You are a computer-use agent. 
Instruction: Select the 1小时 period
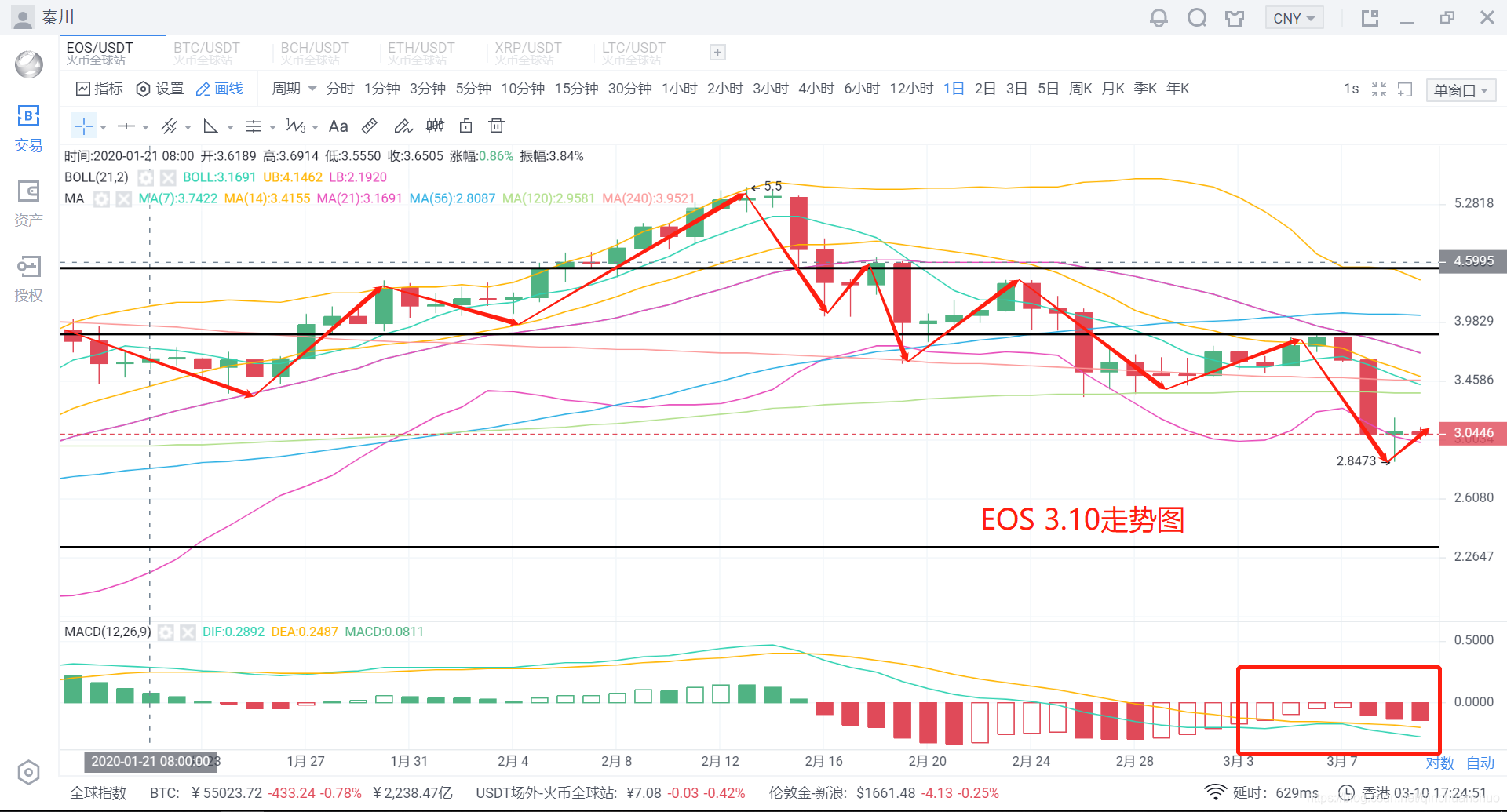[x=680, y=89]
